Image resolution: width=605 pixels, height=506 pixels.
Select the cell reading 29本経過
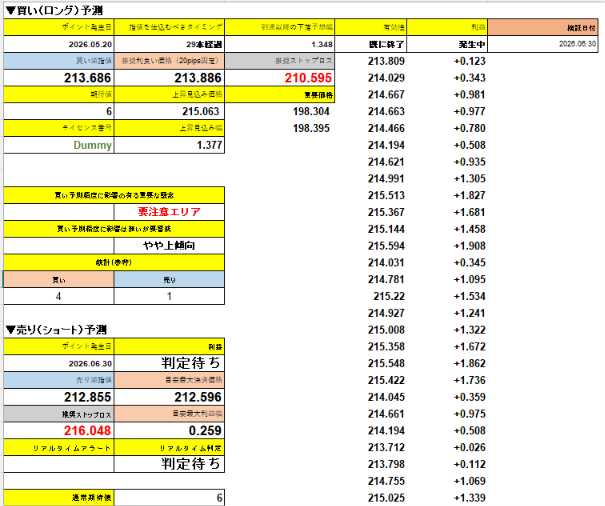click(169, 44)
